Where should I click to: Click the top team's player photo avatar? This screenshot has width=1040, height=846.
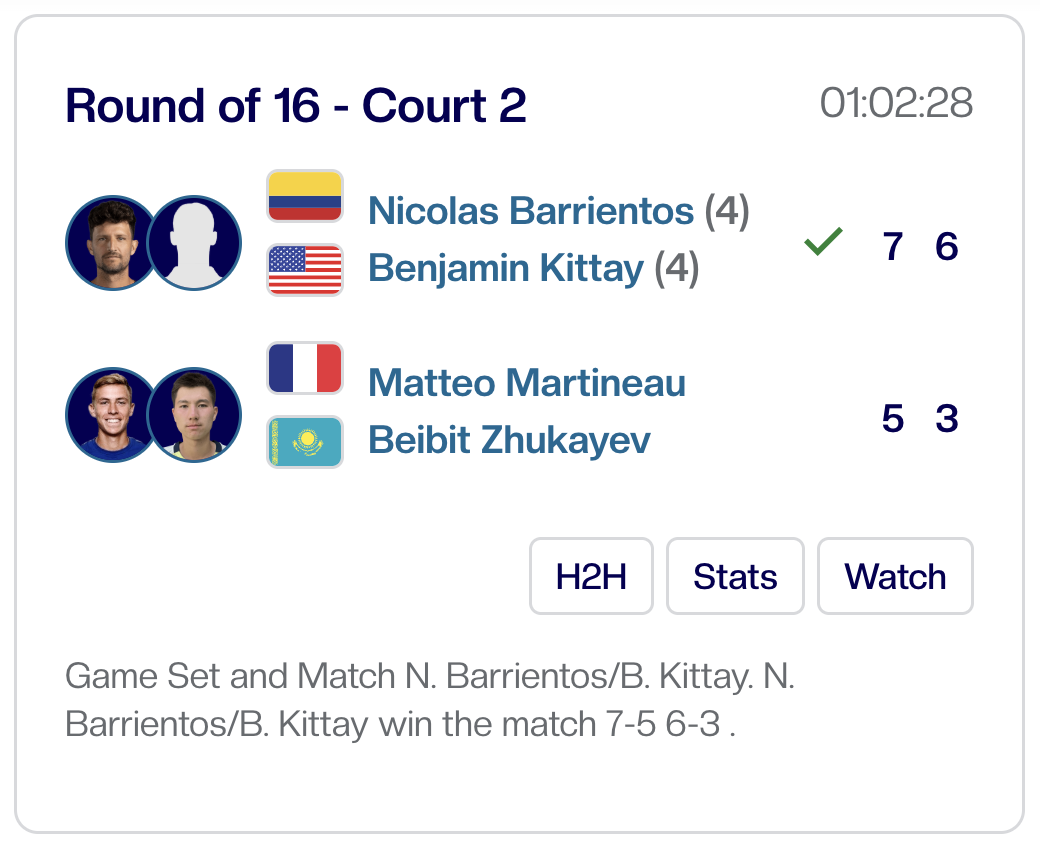pos(113,243)
